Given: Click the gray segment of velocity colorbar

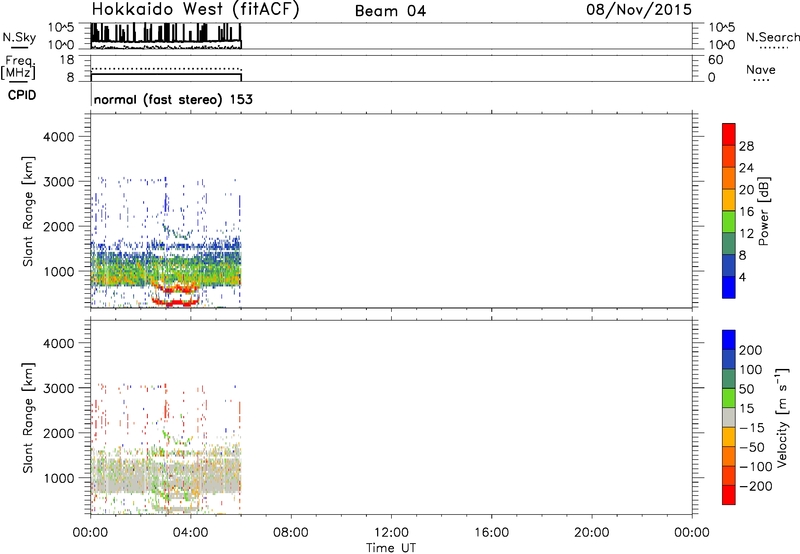Looking at the screenshot, I should 729,417.
